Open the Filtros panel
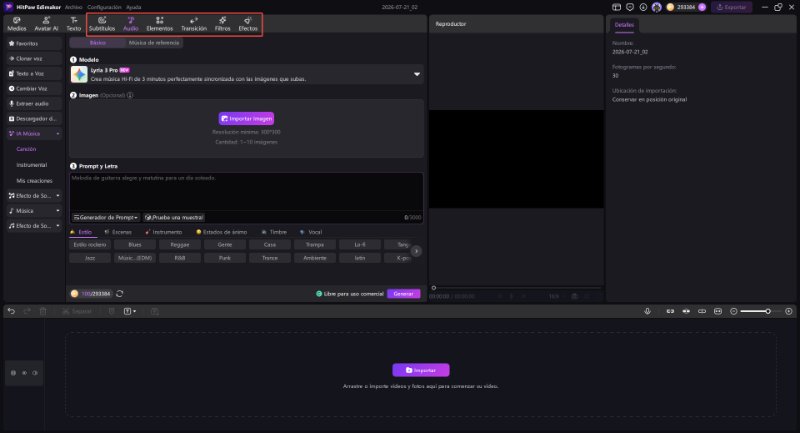The height and width of the screenshot is (433, 800). 222,24
